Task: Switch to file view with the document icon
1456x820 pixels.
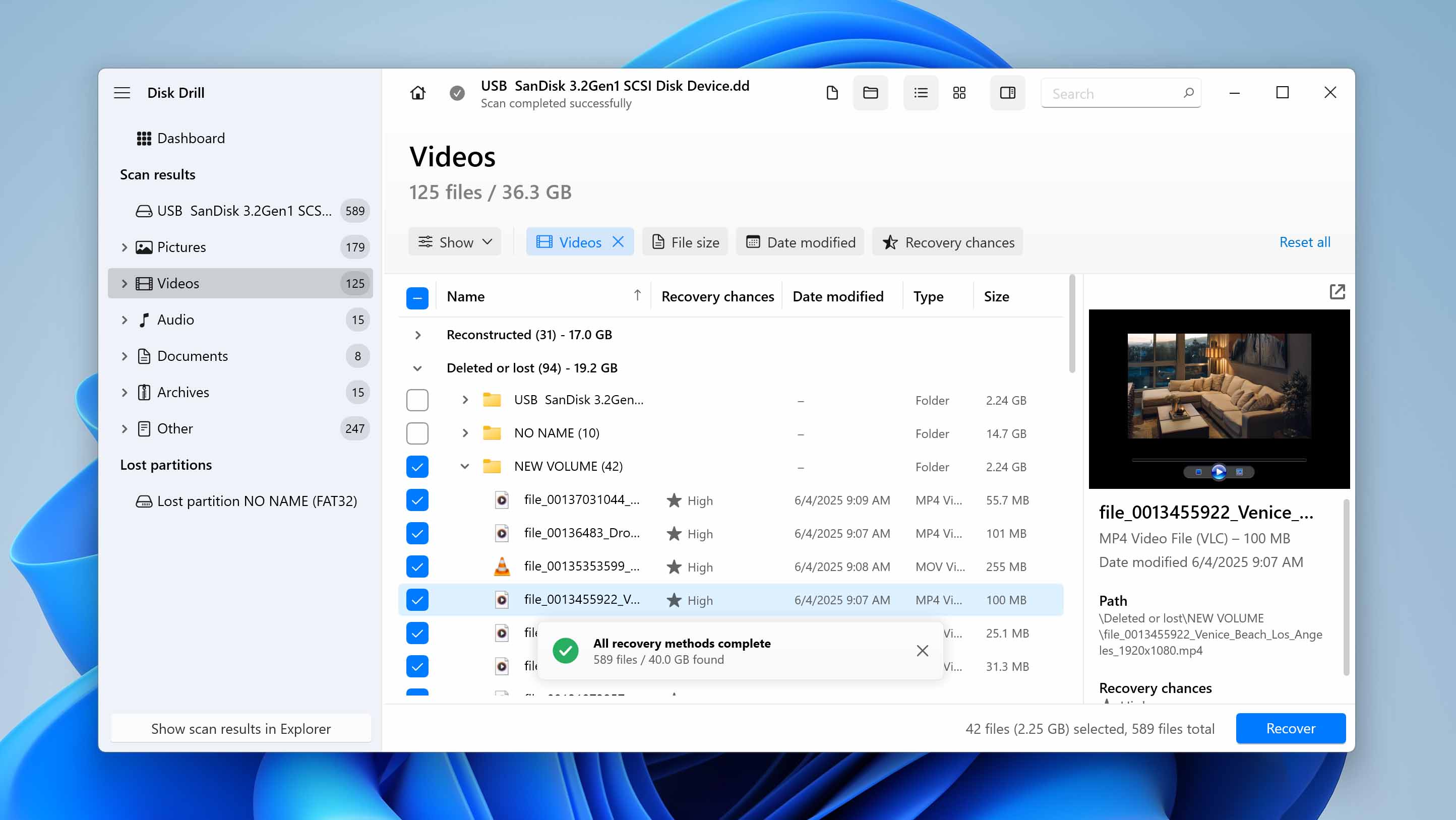Action: 832,93
